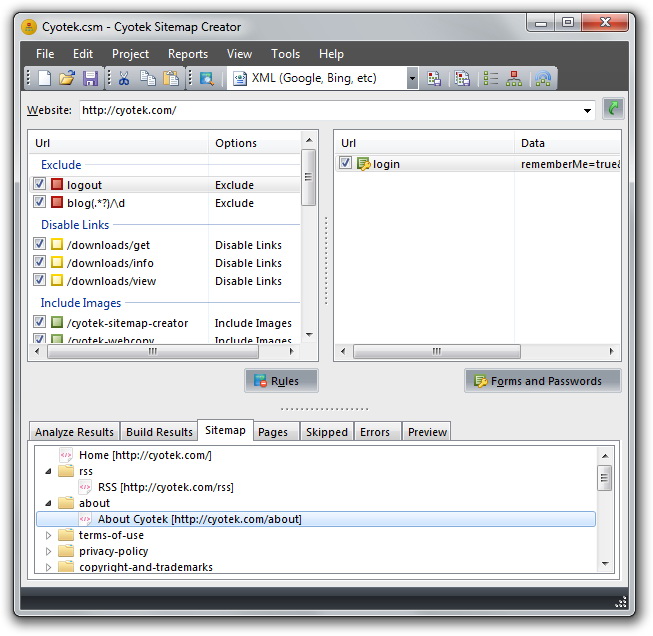This screenshot has width=653, height=636.
Task: Click the blue arch toolbar icon
Action: (543, 78)
